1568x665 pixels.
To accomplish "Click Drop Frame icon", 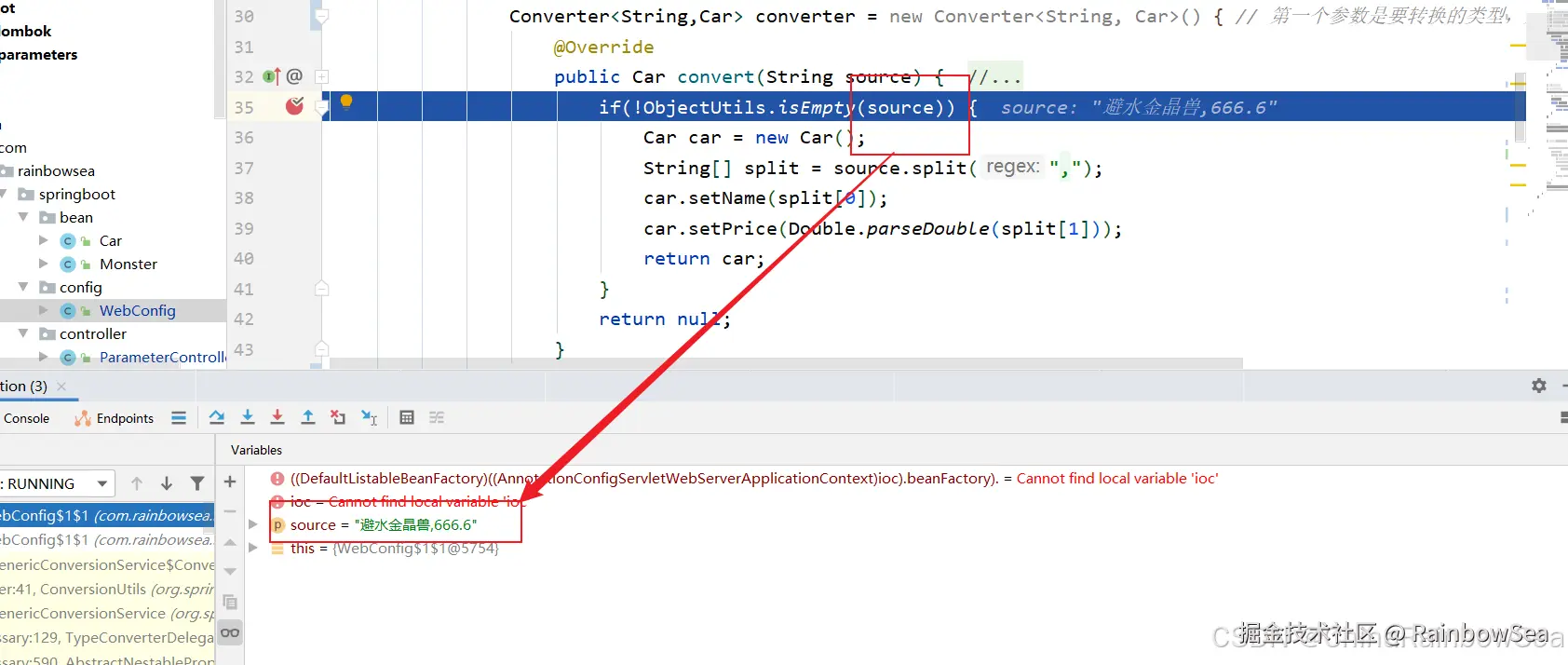I will (x=338, y=417).
